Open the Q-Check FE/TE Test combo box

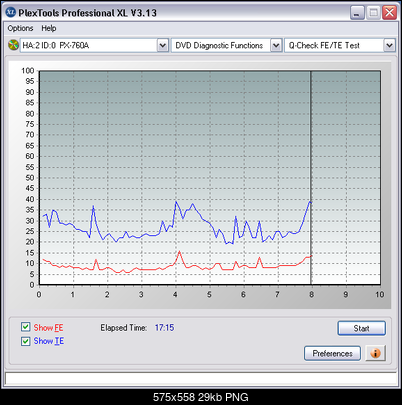(x=340, y=45)
